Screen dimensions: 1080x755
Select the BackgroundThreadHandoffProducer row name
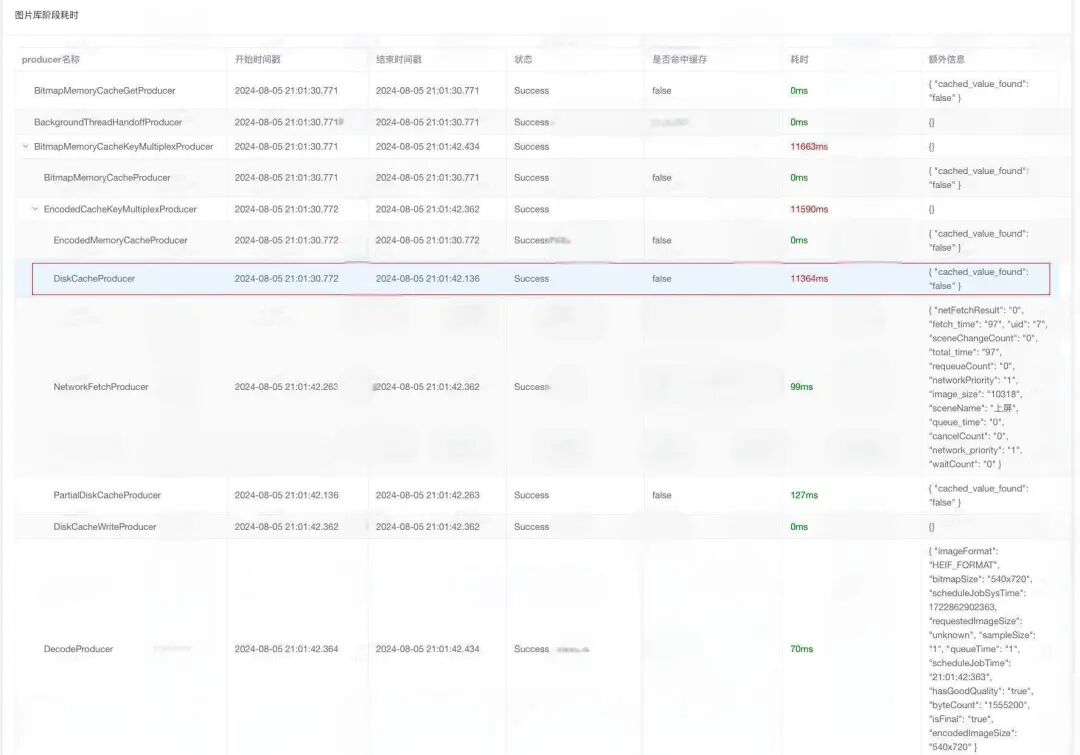coord(108,122)
